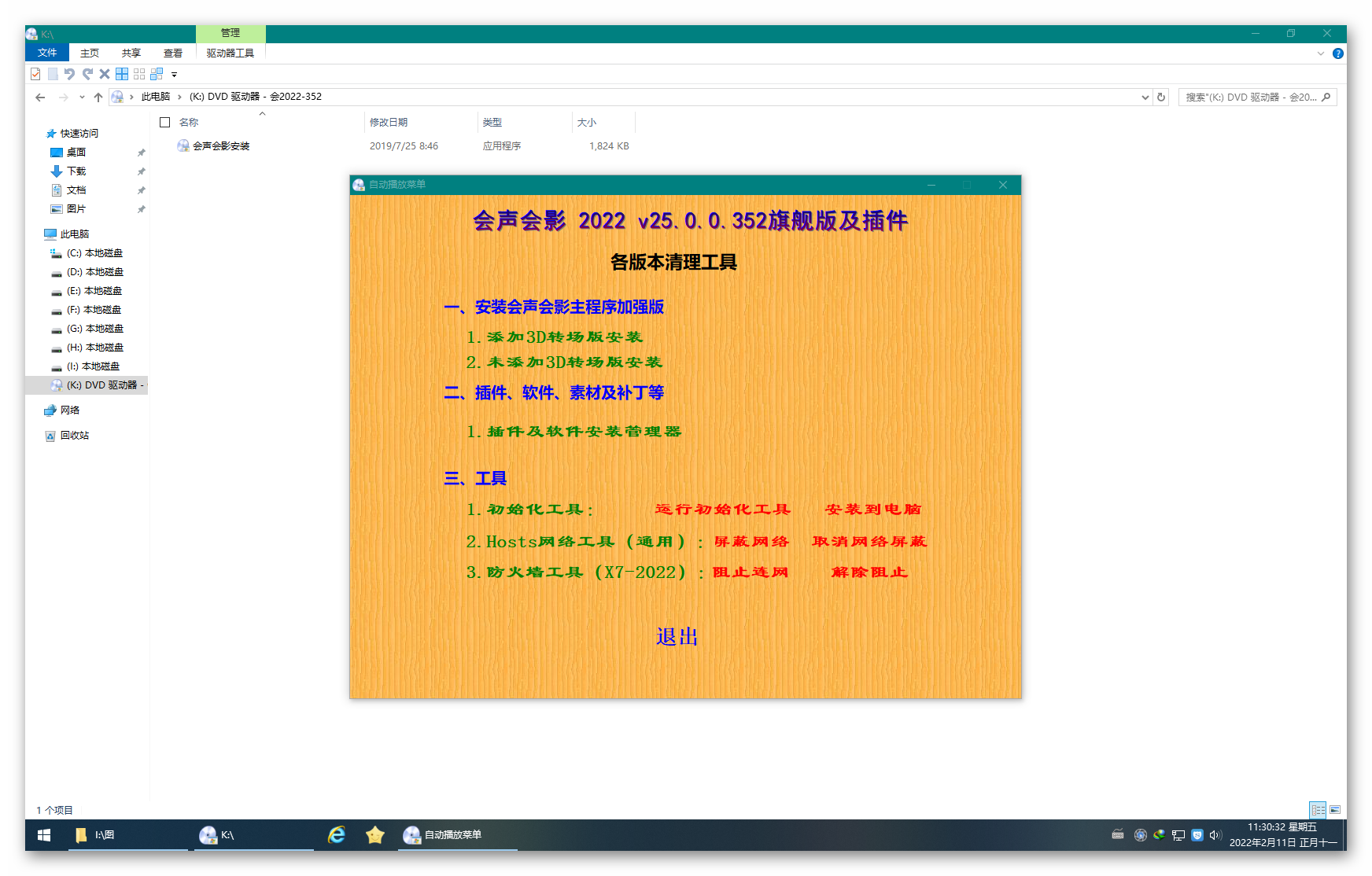Click 阻止连网 firewall link
1372x876 pixels.
[x=750, y=572]
